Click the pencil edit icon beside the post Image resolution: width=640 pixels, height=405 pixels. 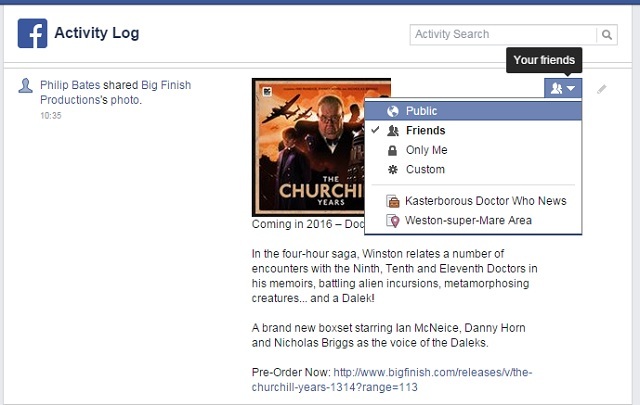pos(602,89)
